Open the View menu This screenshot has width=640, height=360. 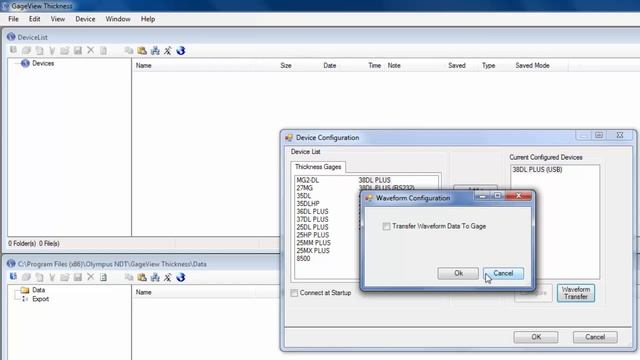point(58,19)
